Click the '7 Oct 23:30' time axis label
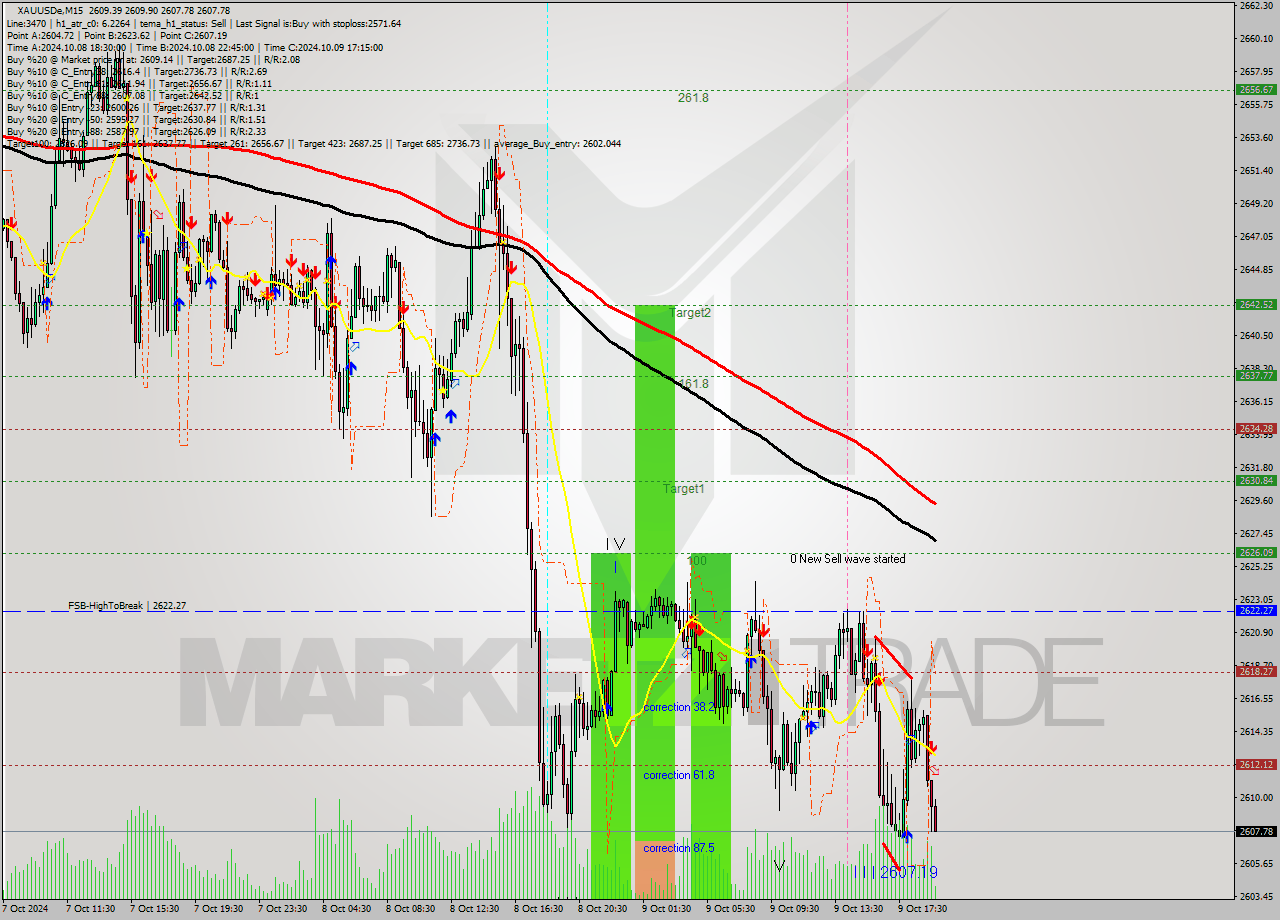Viewport: 1280px width, 920px height. [x=283, y=909]
